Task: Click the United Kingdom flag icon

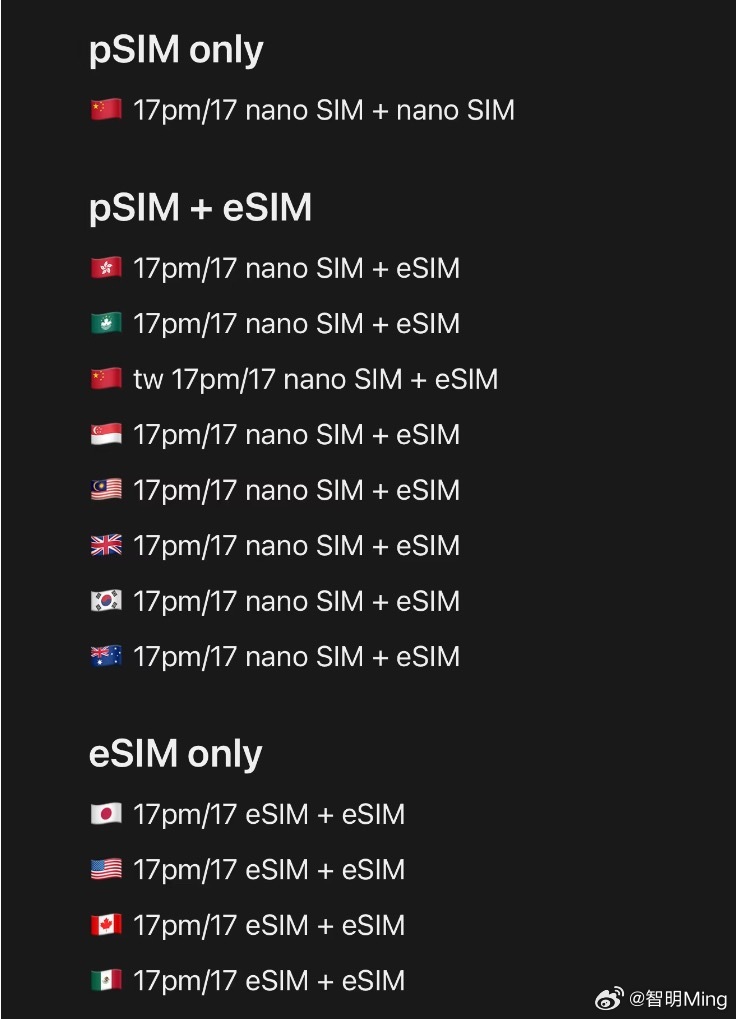Action: click(x=107, y=545)
